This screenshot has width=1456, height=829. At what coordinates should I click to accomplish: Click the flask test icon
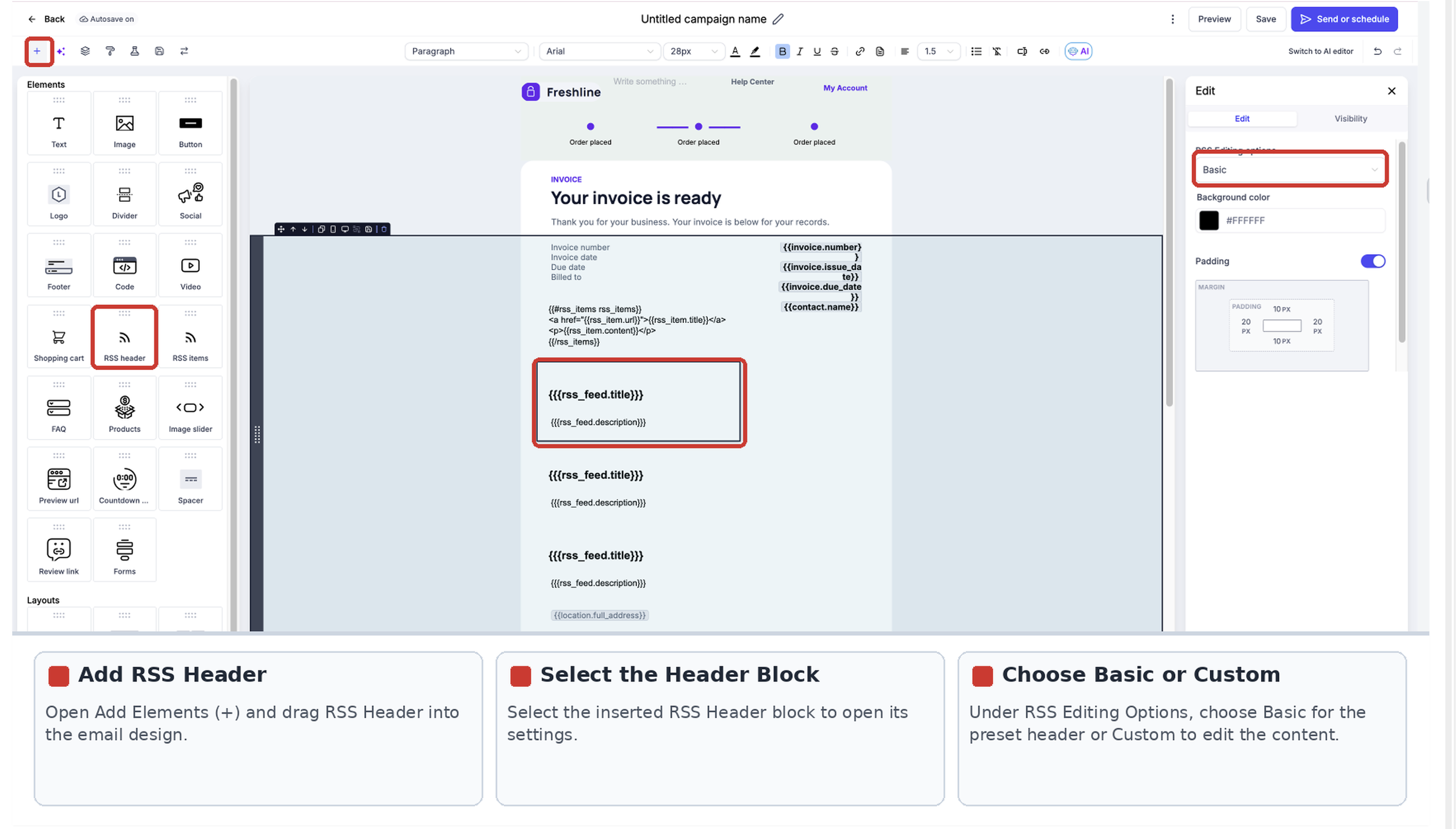coord(135,51)
